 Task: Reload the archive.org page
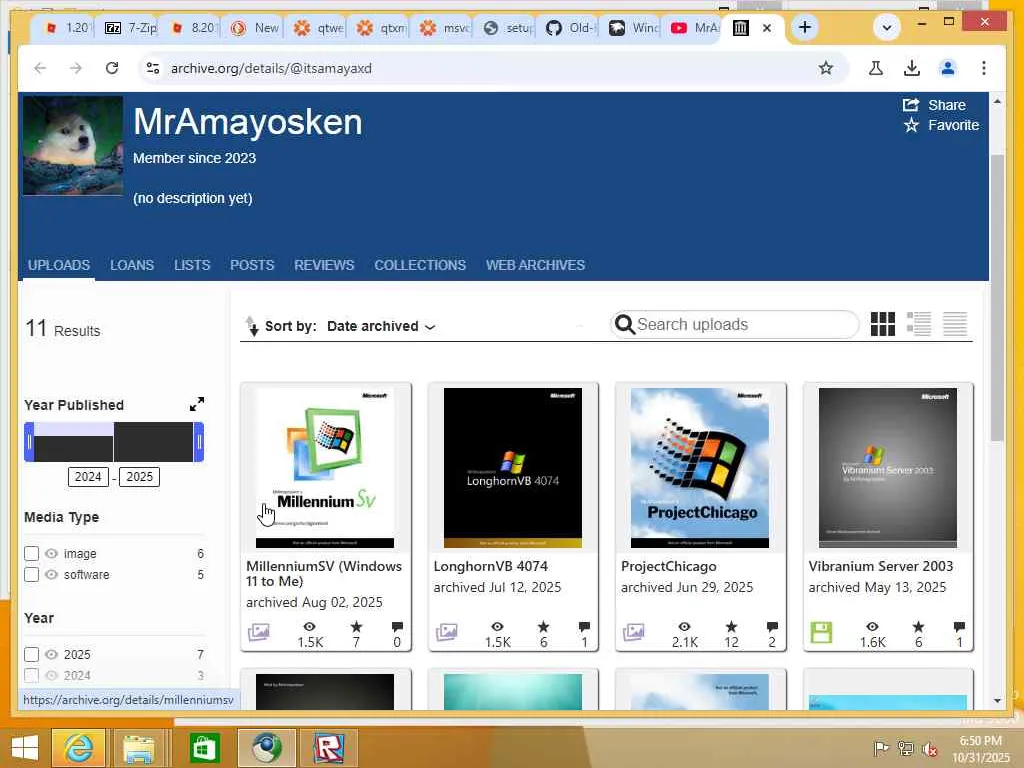click(x=112, y=68)
